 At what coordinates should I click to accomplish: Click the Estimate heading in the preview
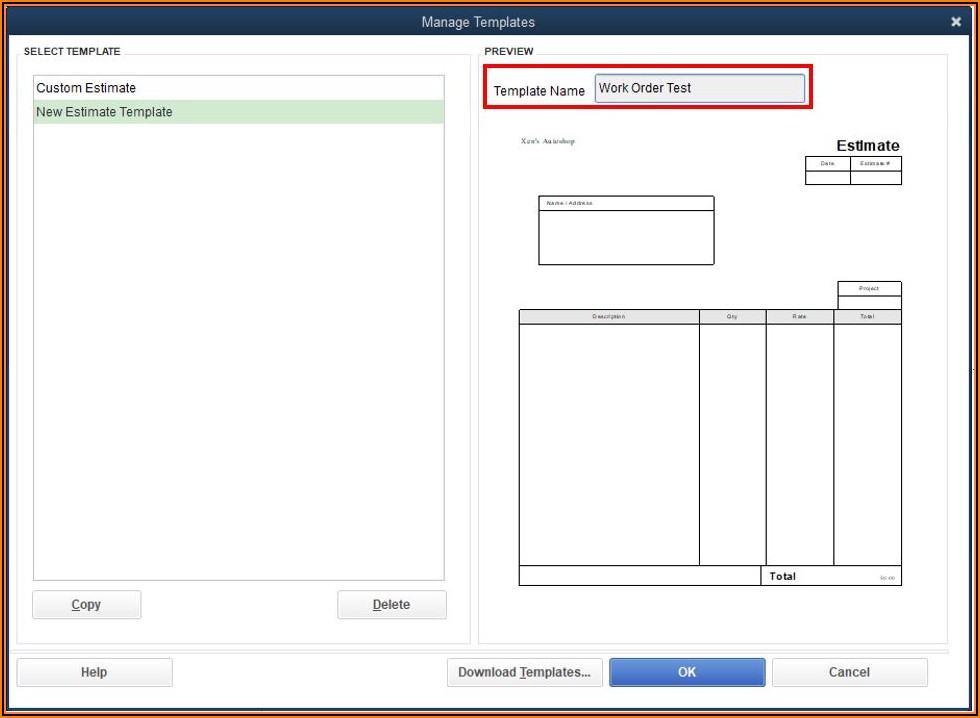(867, 145)
